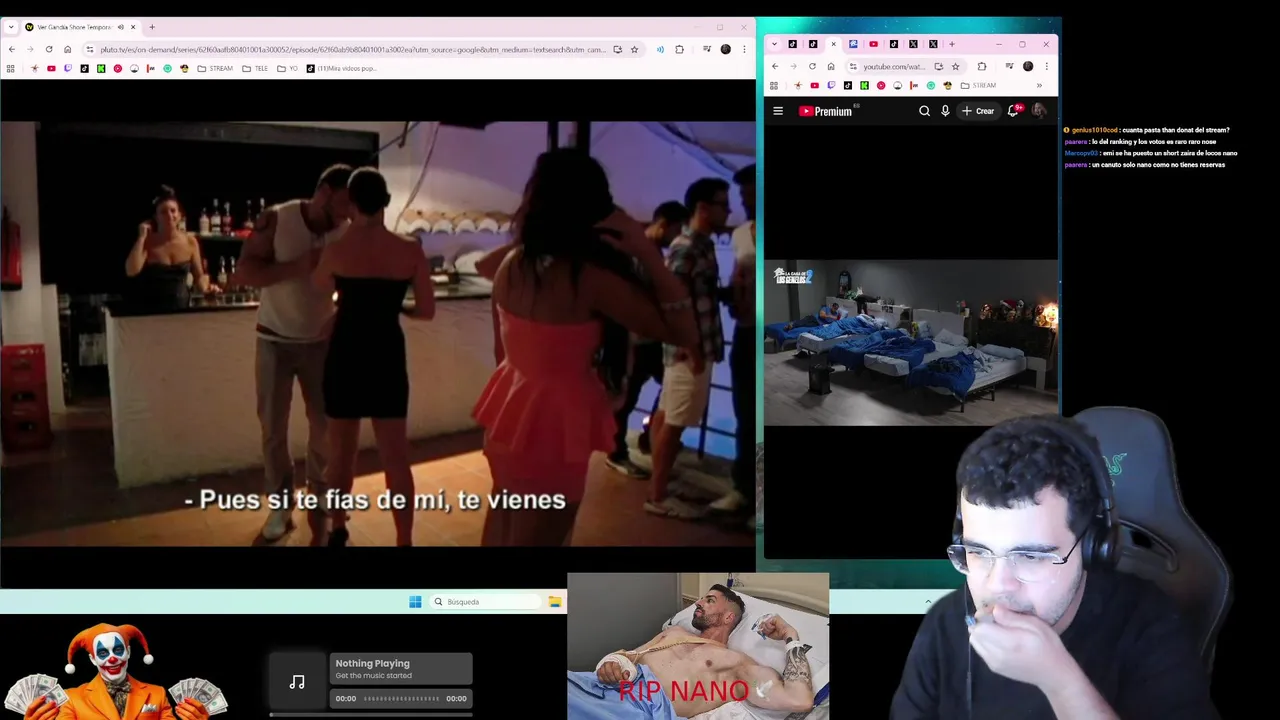The width and height of the screenshot is (1280, 720).
Task: Click the Nothing Playing music title
Action: (x=372, y=663)
